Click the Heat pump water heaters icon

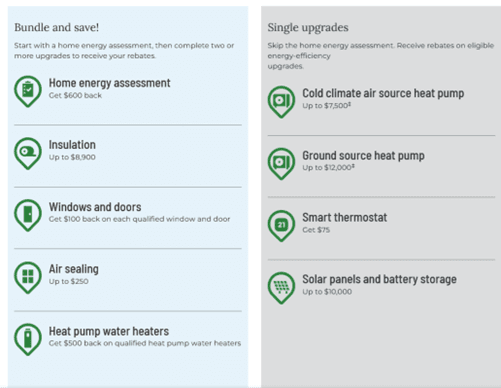coord(28,339)
